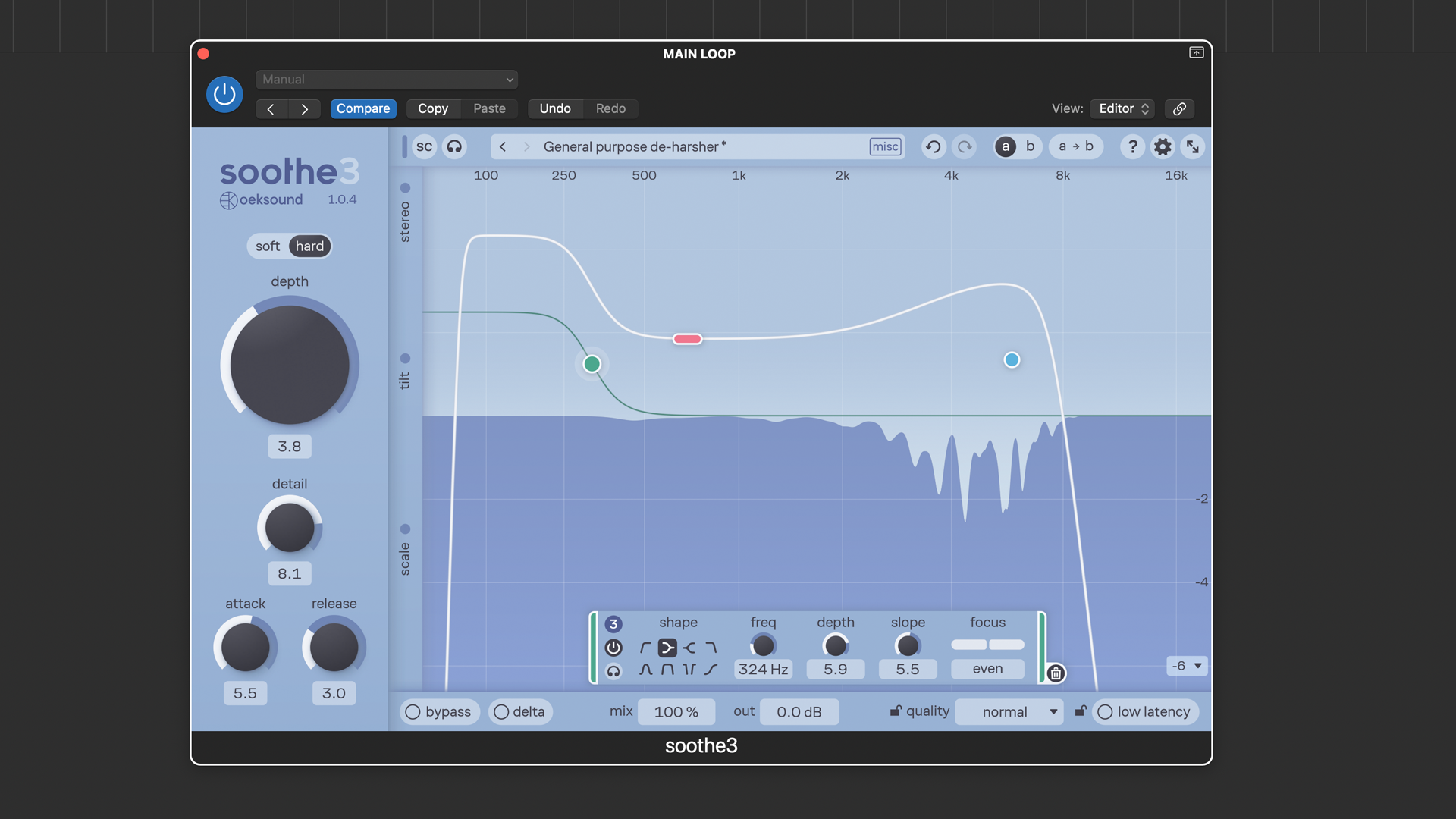The image size is (1456, 819).
Task: Click the resize-window diagonal arrows icon
Action: tap(1193, 147)
